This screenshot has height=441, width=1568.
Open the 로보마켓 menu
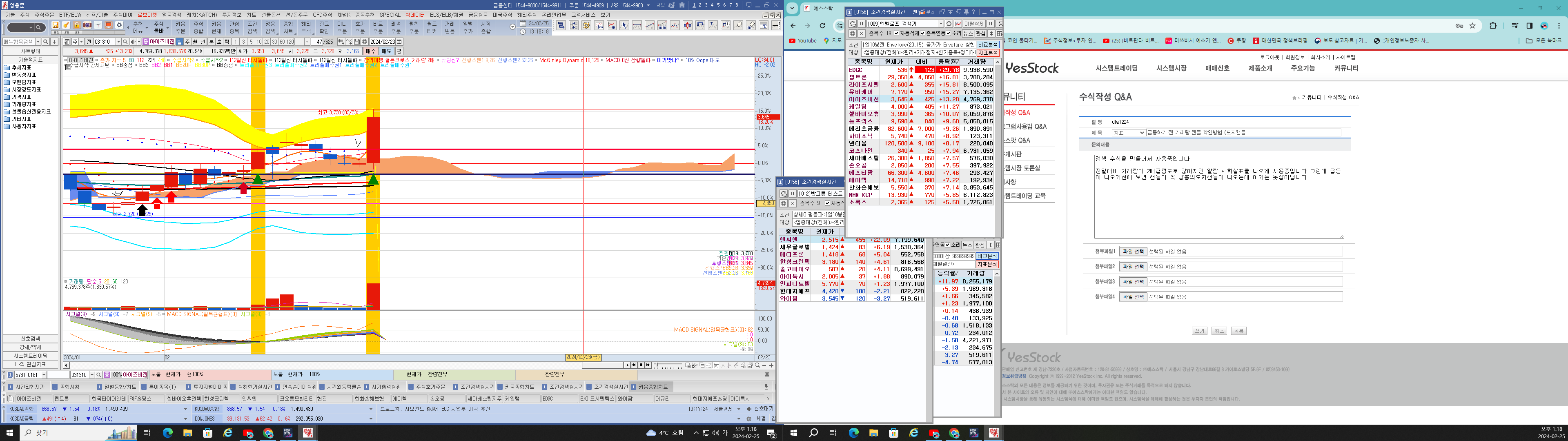[147, 15]
